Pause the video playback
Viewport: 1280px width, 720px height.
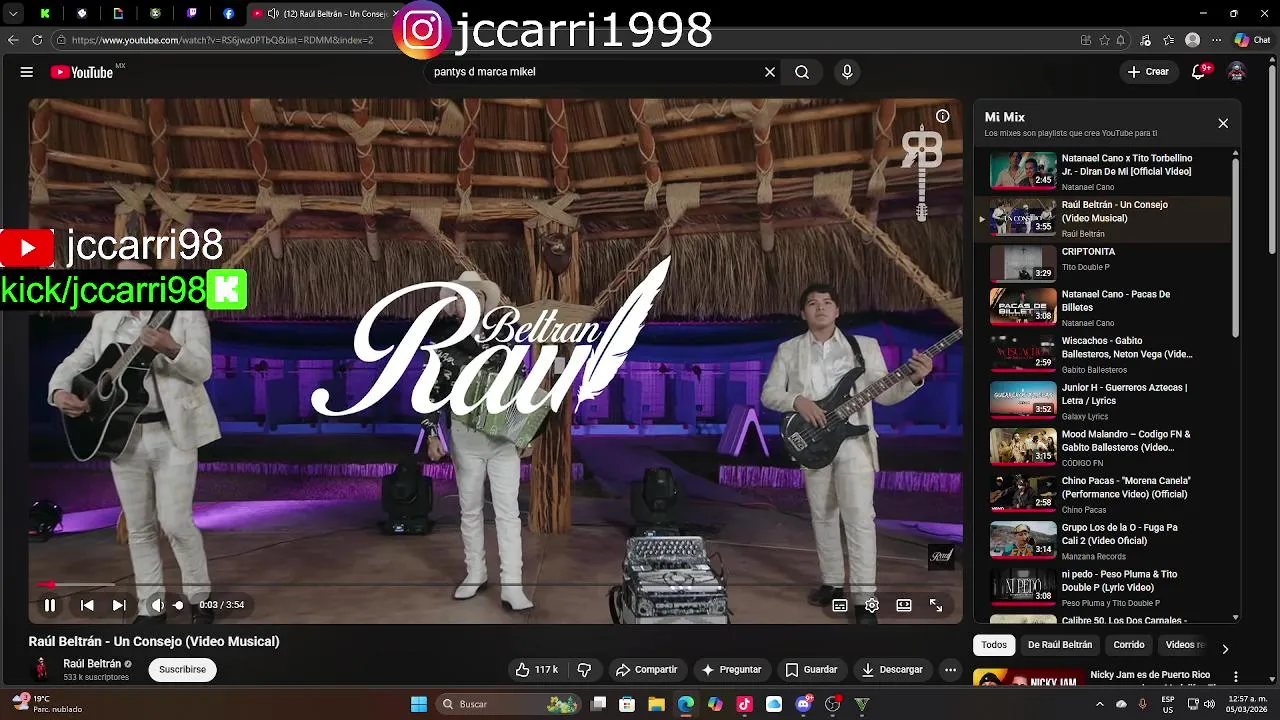point(50,605)
